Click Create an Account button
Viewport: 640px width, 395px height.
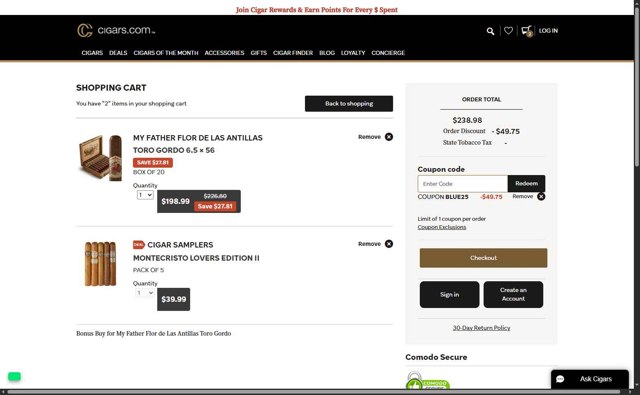[513, 294]
